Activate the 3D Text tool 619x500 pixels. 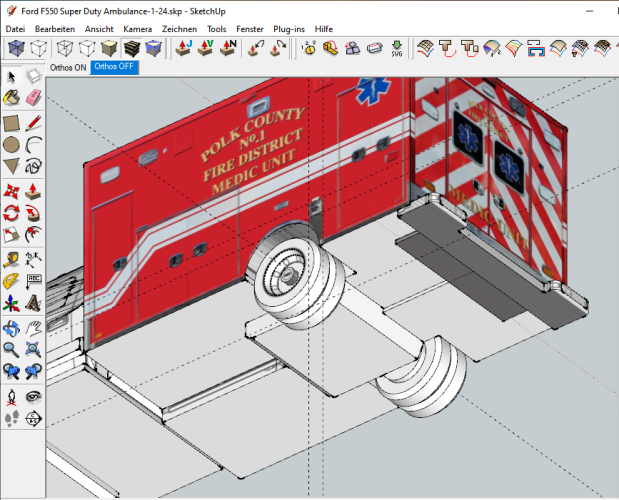click(x=34, y=303)
